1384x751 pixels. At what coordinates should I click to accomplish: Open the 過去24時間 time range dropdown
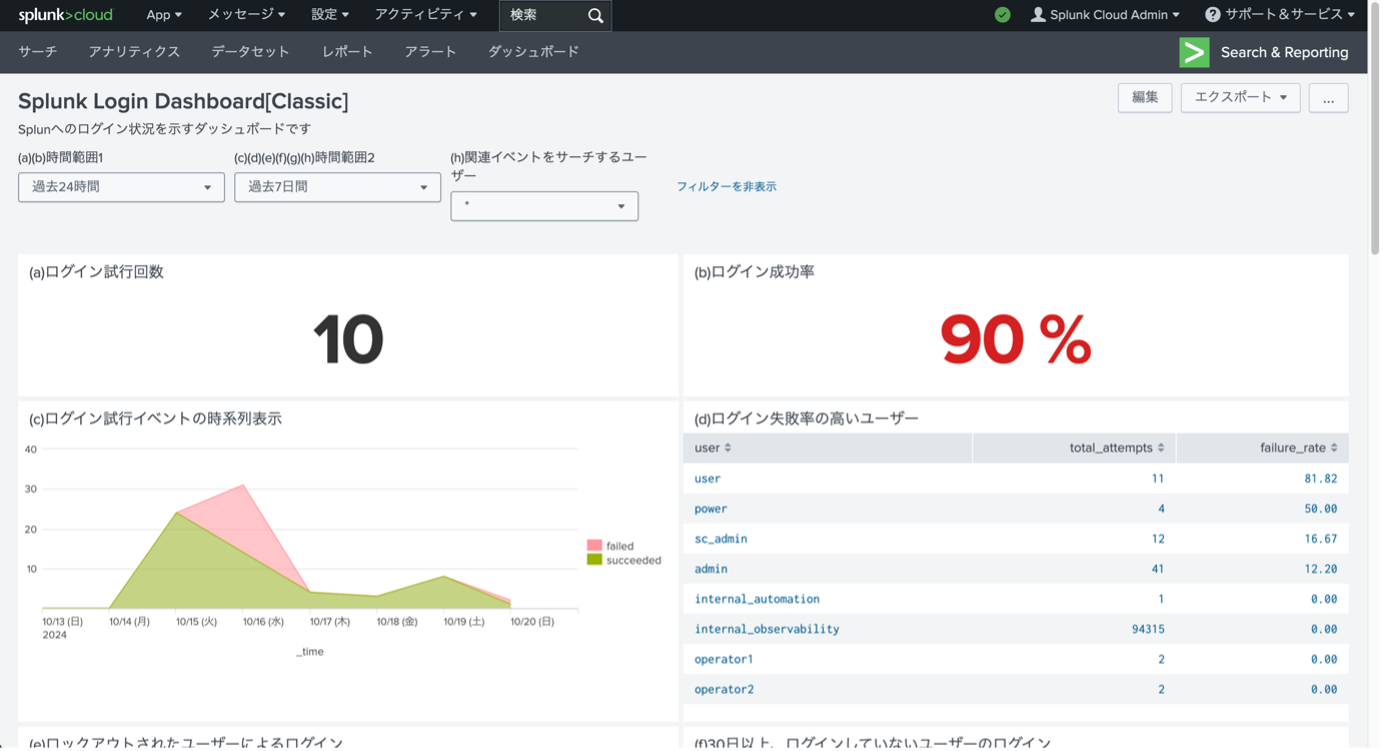click(121, 187)
